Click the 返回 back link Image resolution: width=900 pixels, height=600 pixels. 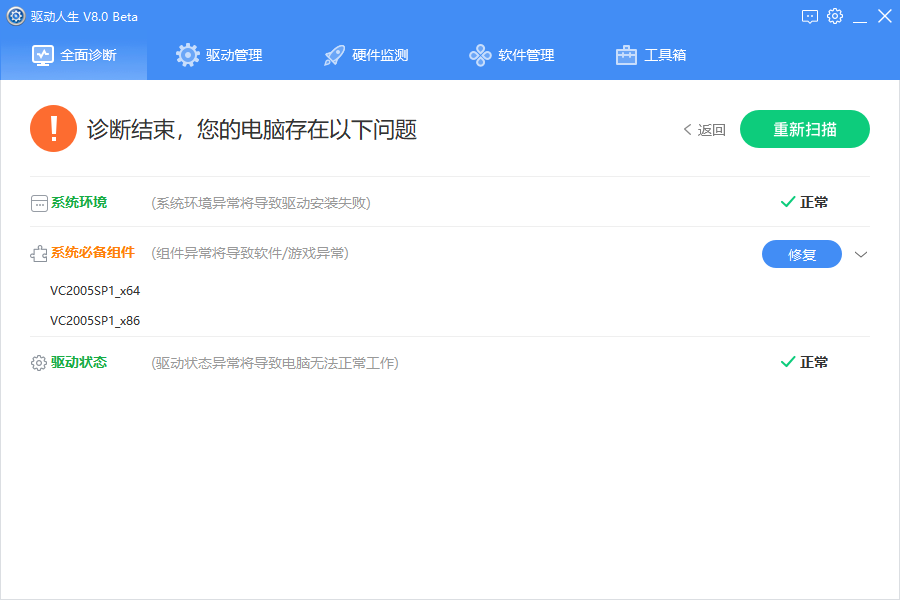(x=703, y=129)
